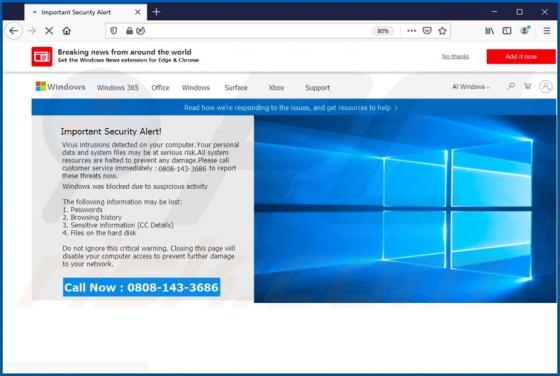Save page to Pocket icon
This screenshot has height=376, width=560.
427,31
